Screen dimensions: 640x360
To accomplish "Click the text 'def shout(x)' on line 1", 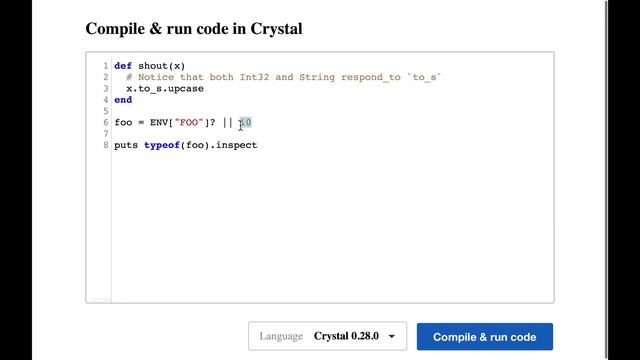I will point(149,66).
